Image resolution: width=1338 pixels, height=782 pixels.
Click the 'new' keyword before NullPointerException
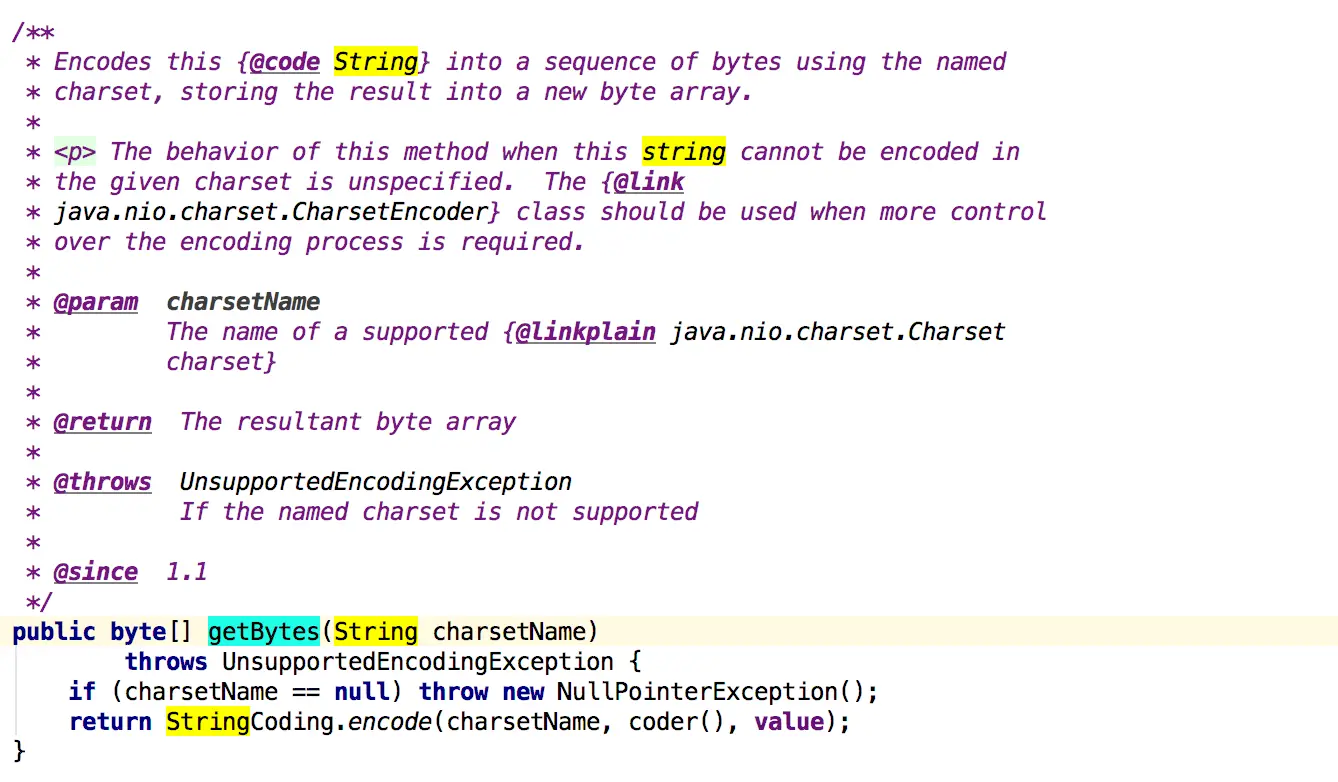(x=523, y=692)
